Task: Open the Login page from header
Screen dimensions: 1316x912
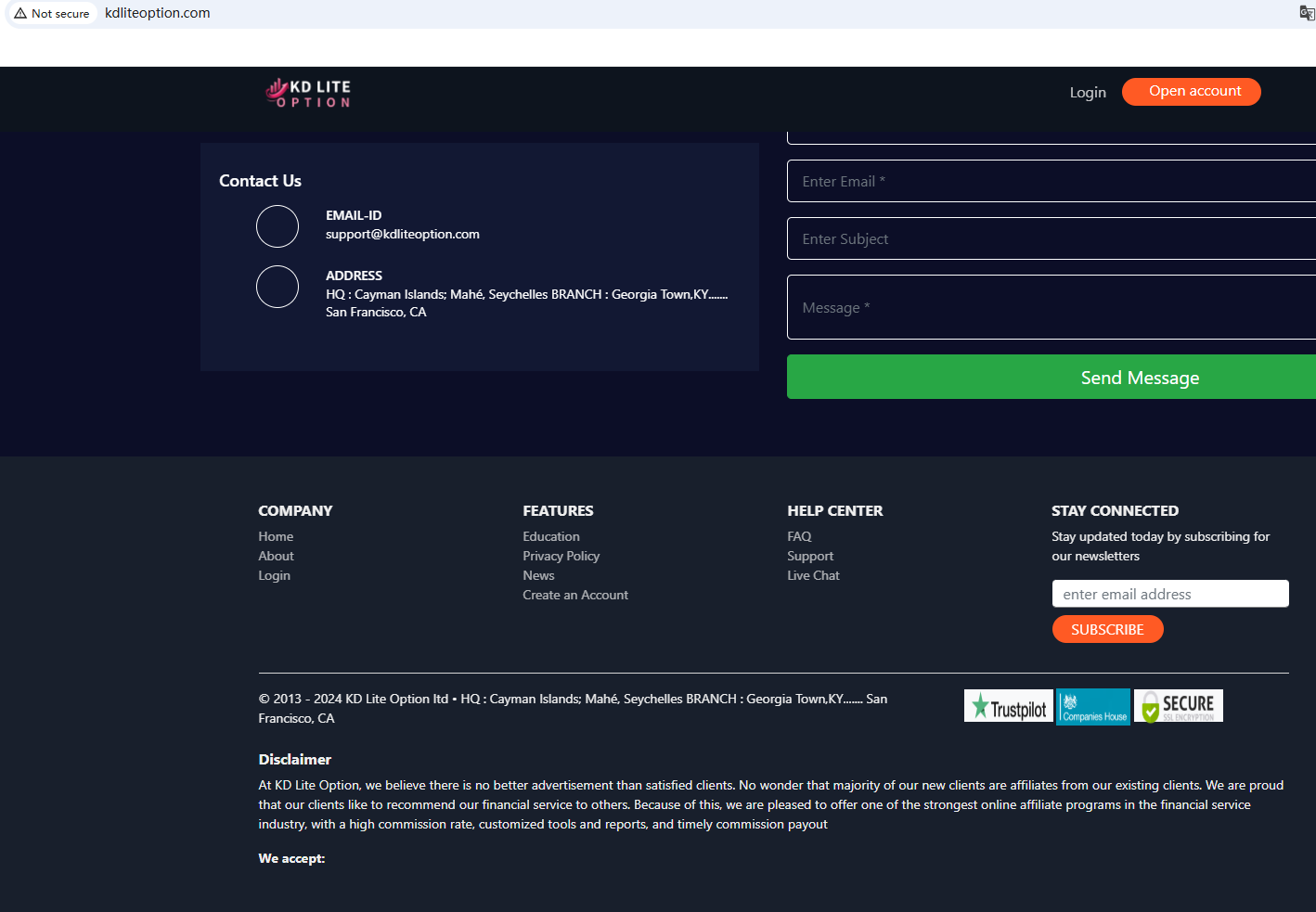Action: point(1087,93)
